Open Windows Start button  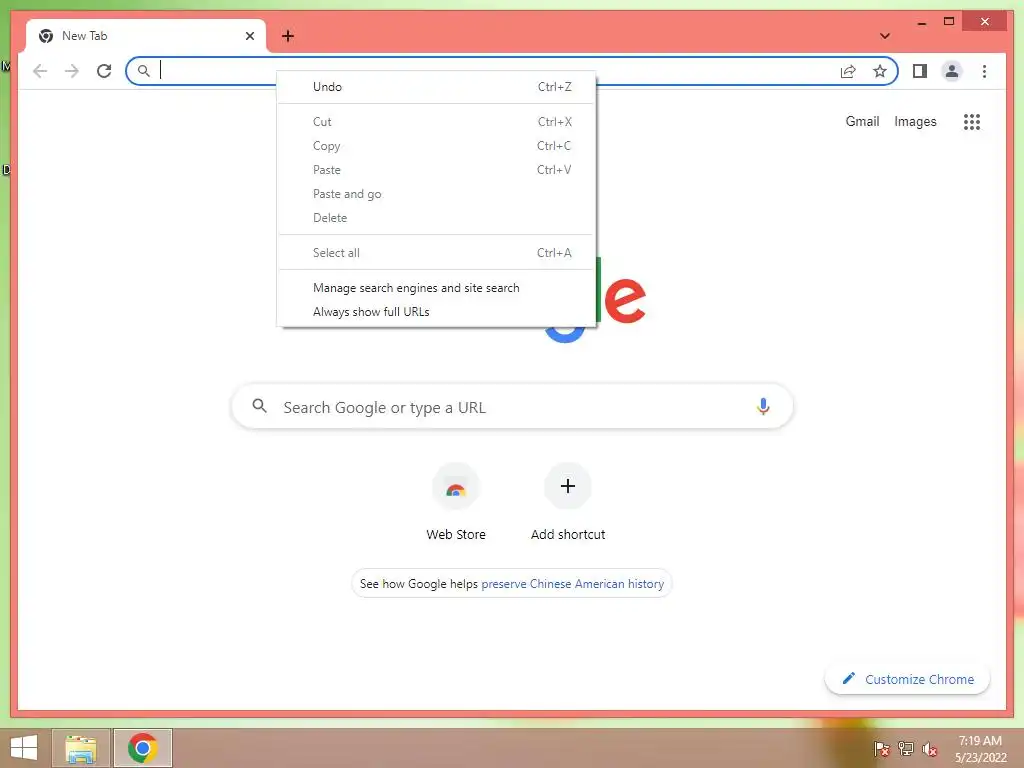[24, 748]
